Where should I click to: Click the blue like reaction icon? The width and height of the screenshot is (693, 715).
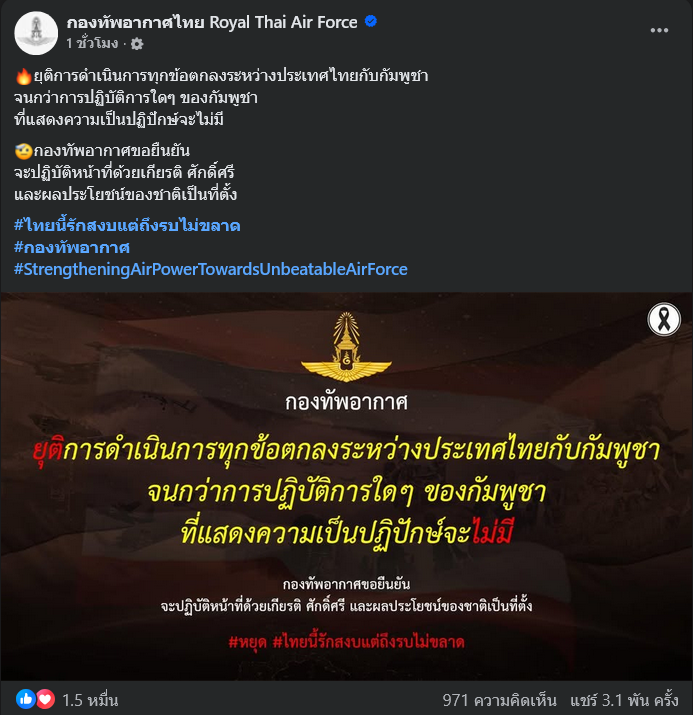point(26,699)
